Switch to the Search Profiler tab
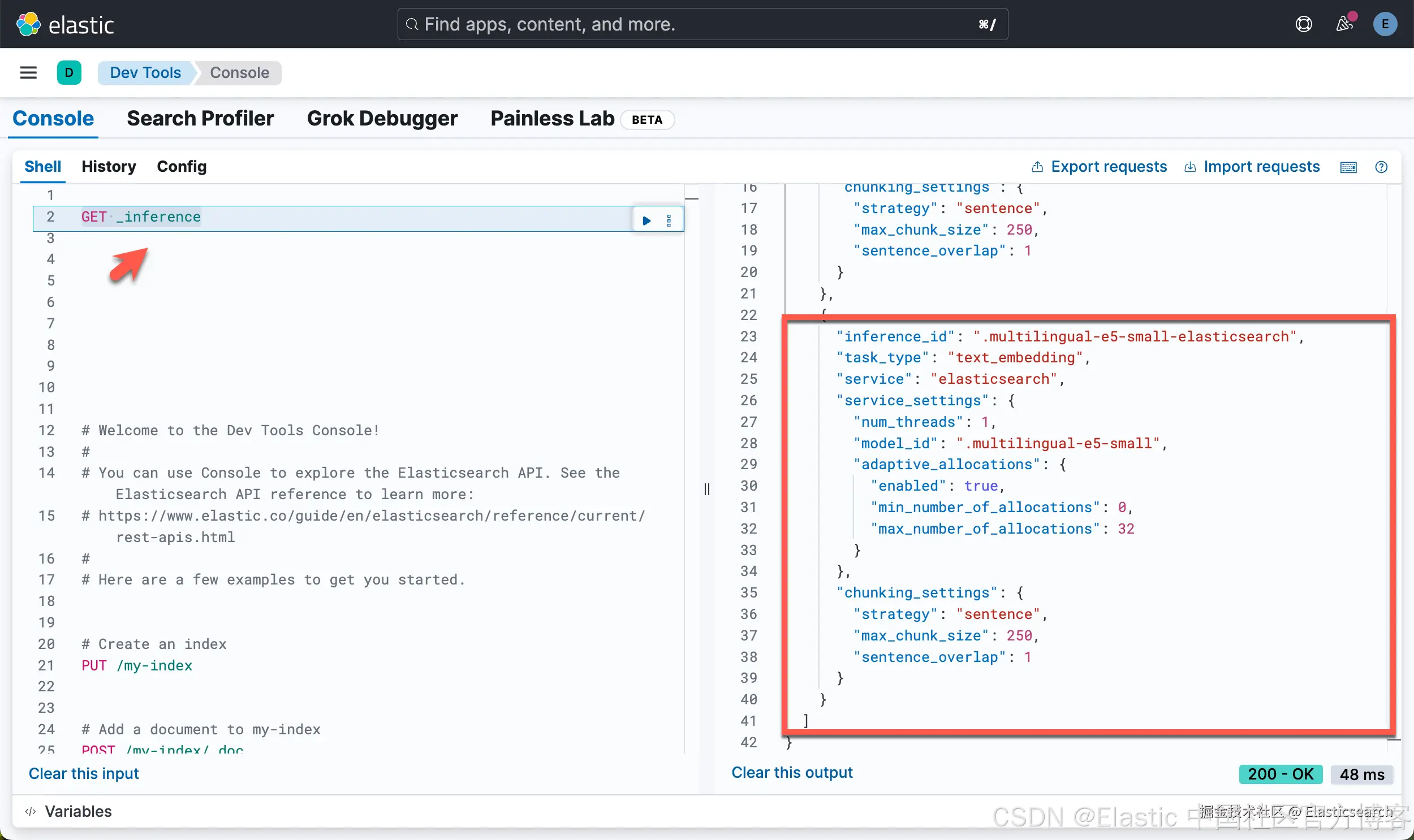The image size is (1414, 840). click(x=200, y=118)
